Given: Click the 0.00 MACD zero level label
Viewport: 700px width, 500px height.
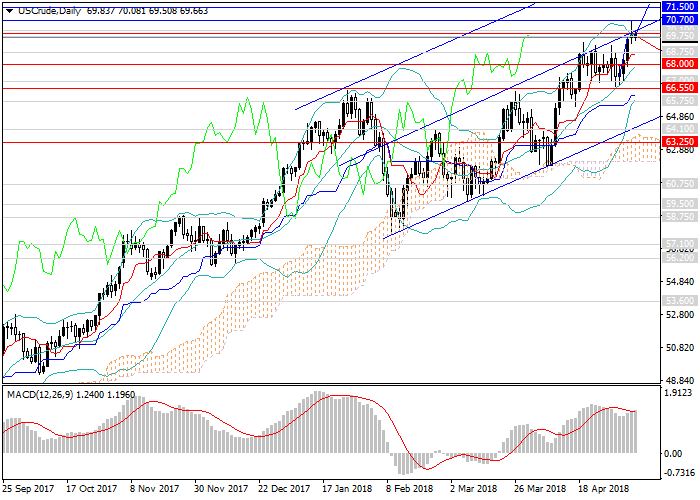Looking at the screenshot, I should pos(675,452).
